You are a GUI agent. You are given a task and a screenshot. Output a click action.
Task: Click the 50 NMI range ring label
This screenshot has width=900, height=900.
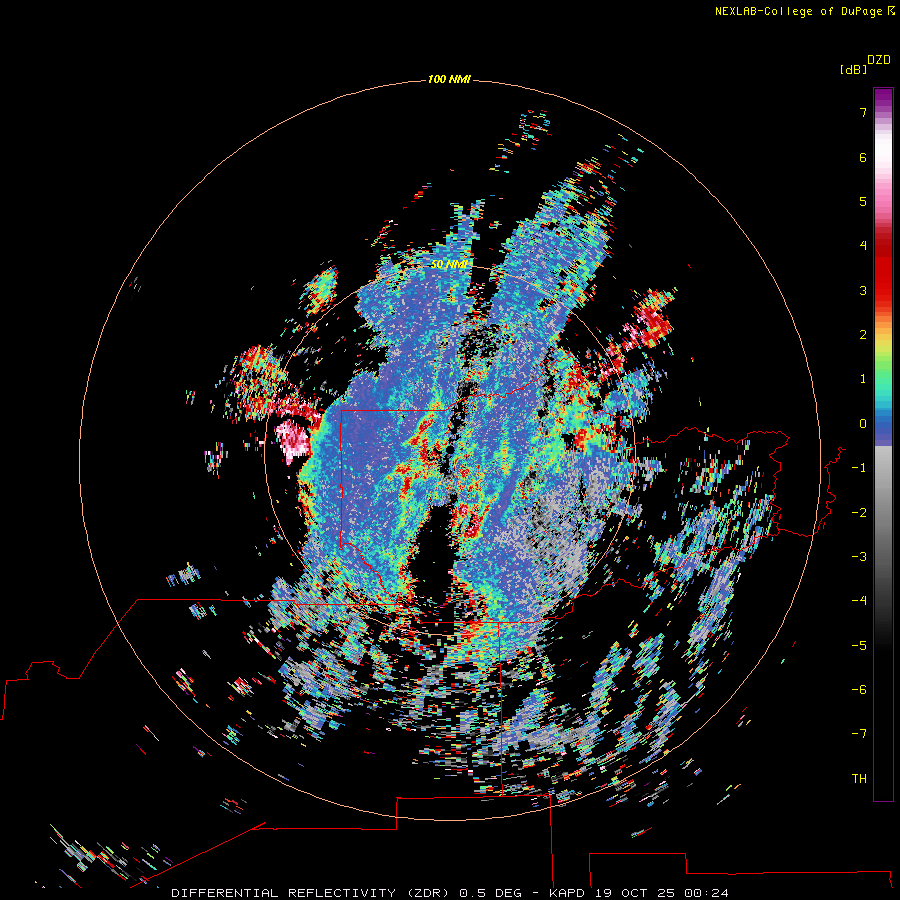(449, 264)
